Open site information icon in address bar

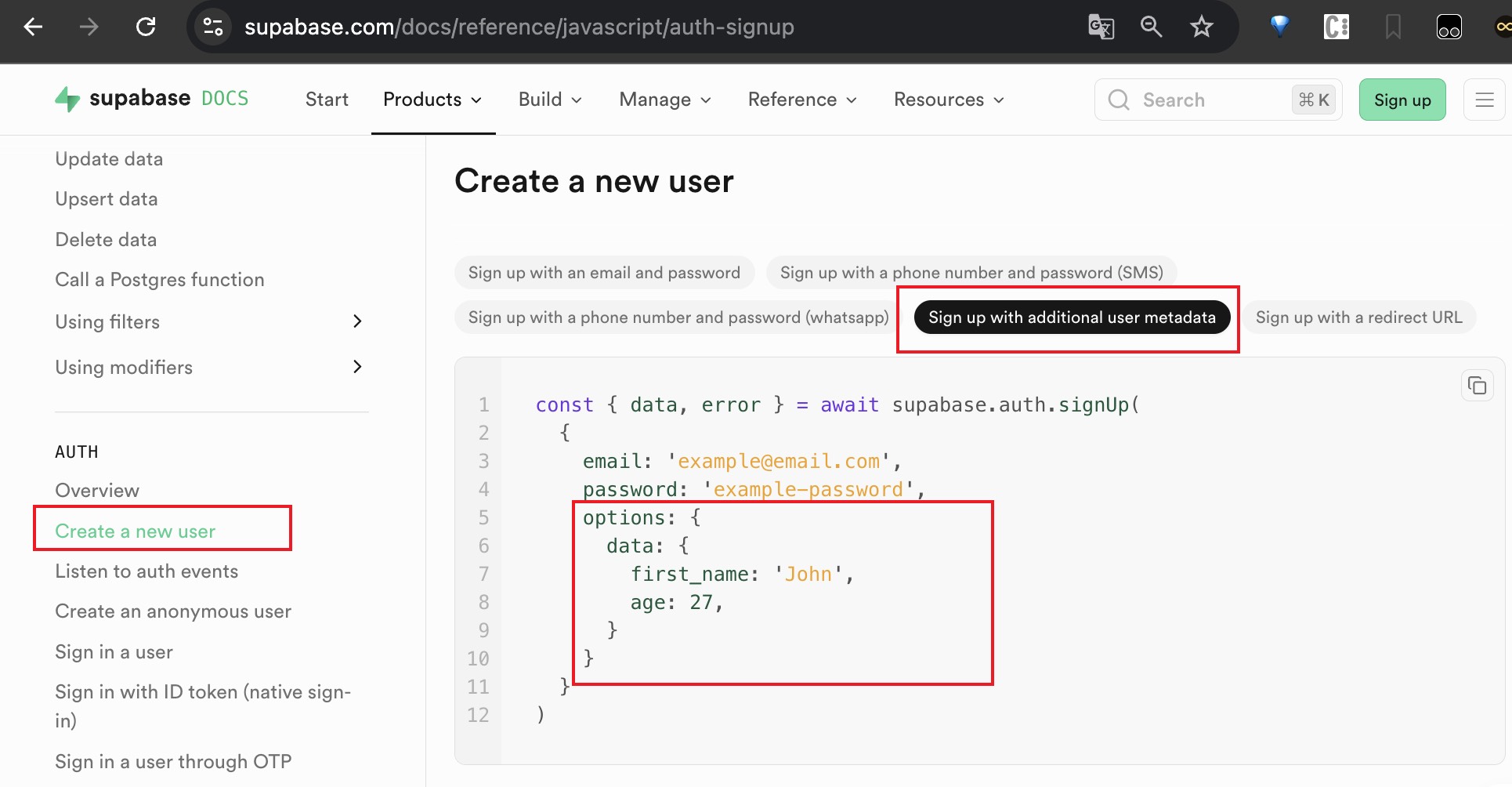click(213, 27)
